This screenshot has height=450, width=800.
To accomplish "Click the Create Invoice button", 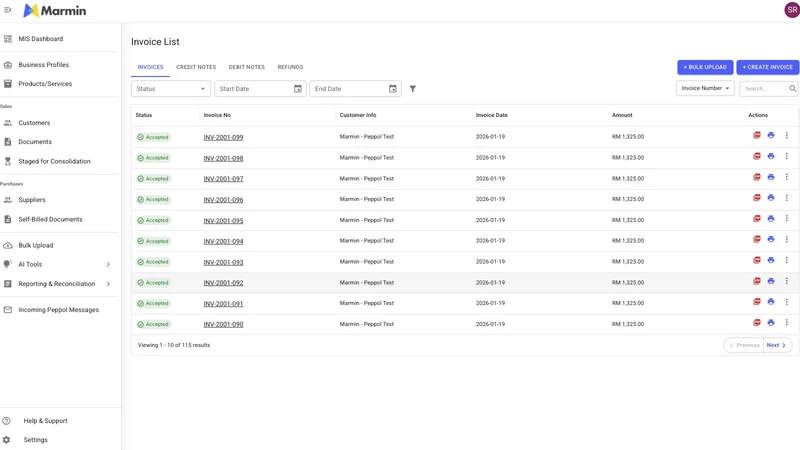I will 767,67.
